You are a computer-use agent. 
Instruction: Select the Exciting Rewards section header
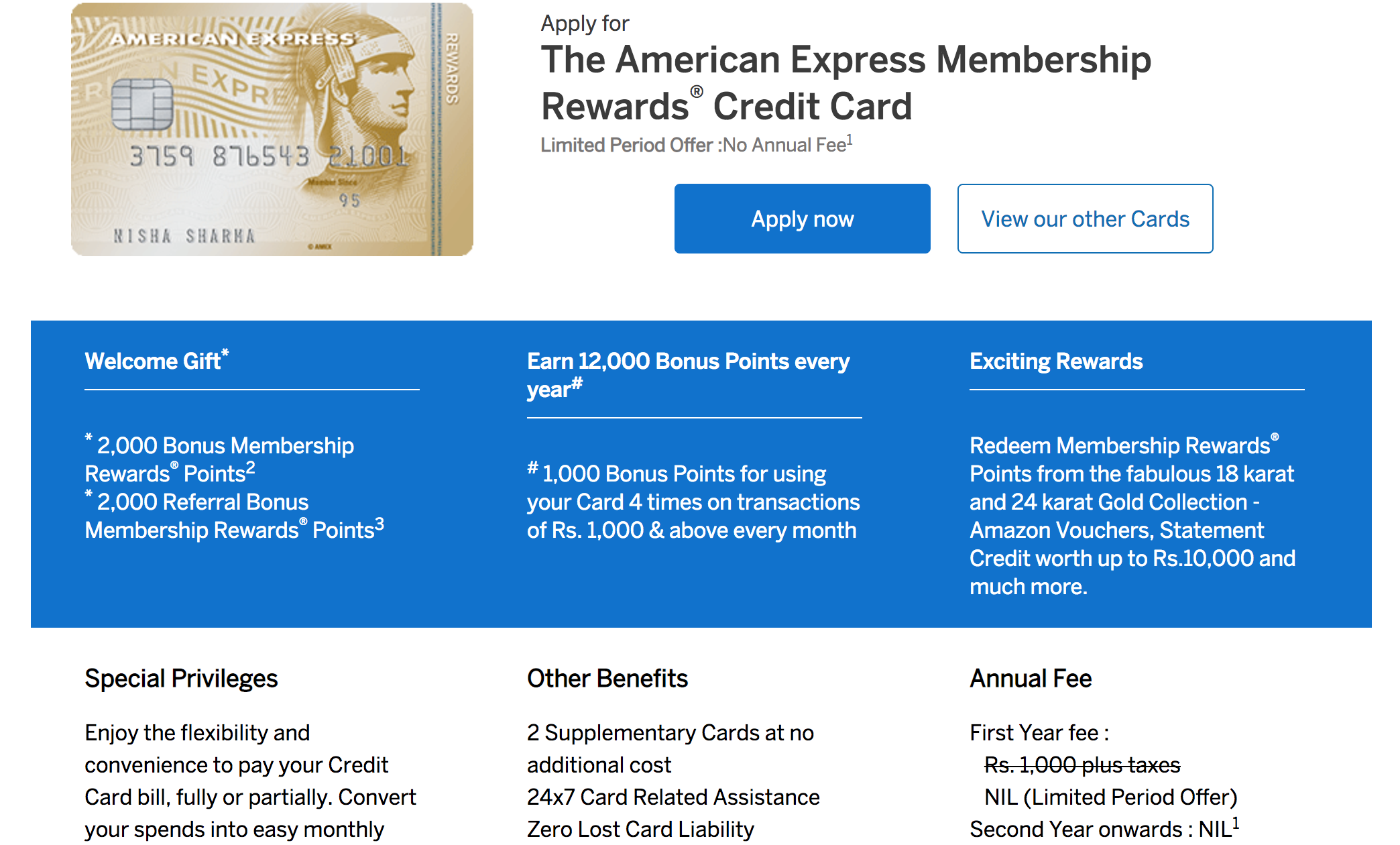(x=1056, y=361)
